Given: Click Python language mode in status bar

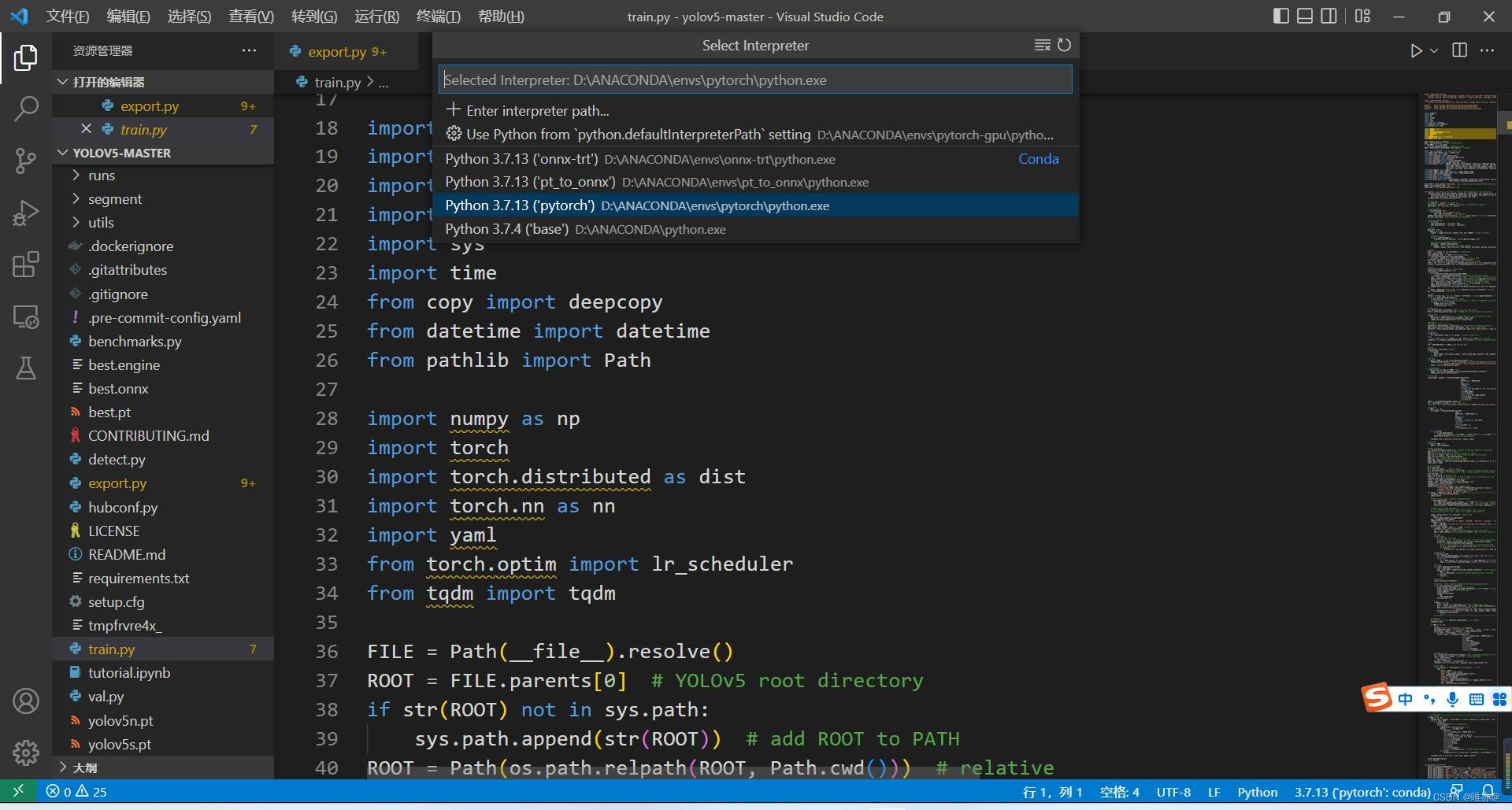Looking at the screenshot, I should point(1257,792).
